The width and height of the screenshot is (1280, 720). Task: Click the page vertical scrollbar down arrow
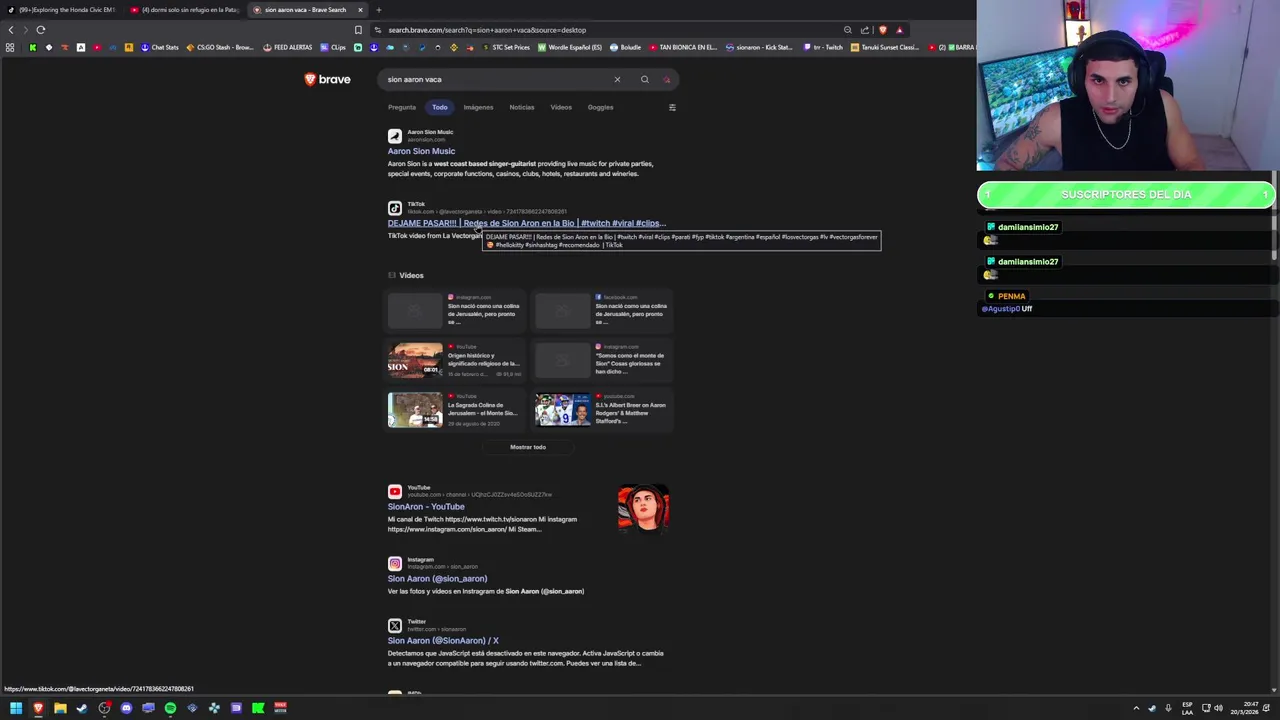[x=1274, y=690]
